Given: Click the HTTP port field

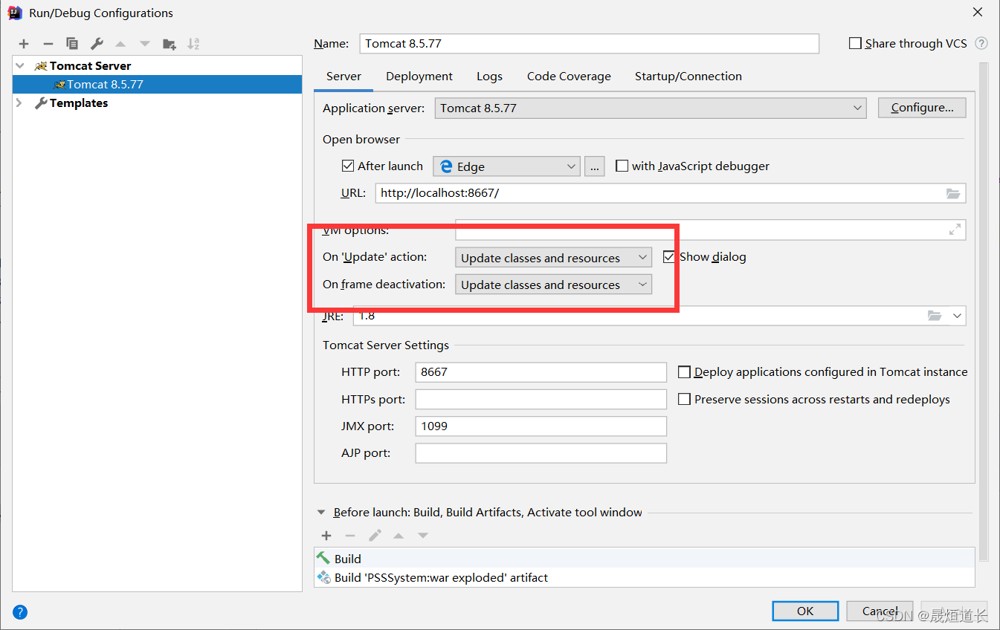Looking at the screenshot, I should pyautogui.click(x=541, y=372).
